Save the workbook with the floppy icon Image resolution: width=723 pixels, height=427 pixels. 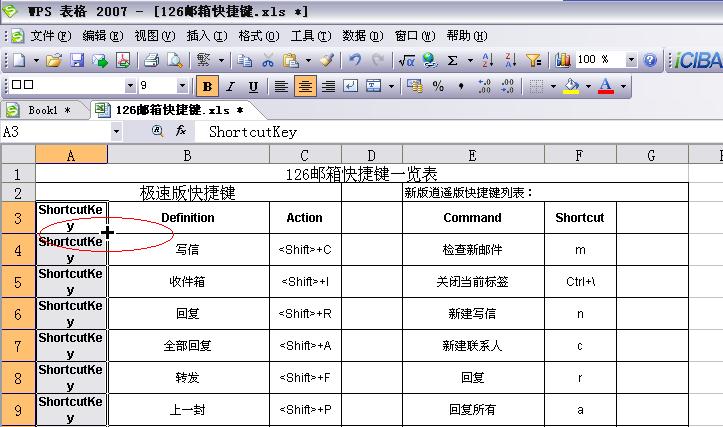(x=77, y=60)
